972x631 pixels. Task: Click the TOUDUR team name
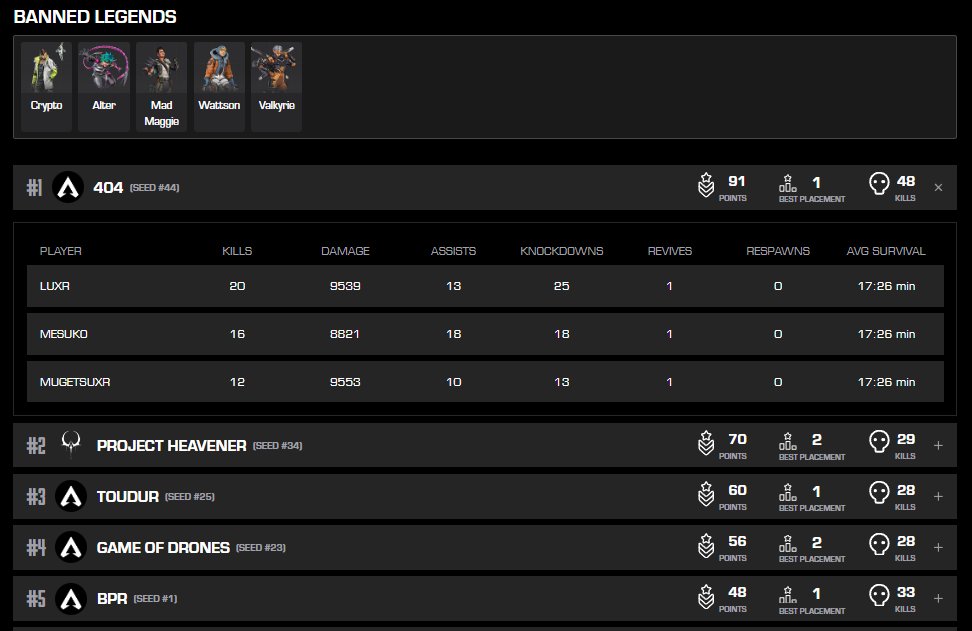[x=128, y=496]
